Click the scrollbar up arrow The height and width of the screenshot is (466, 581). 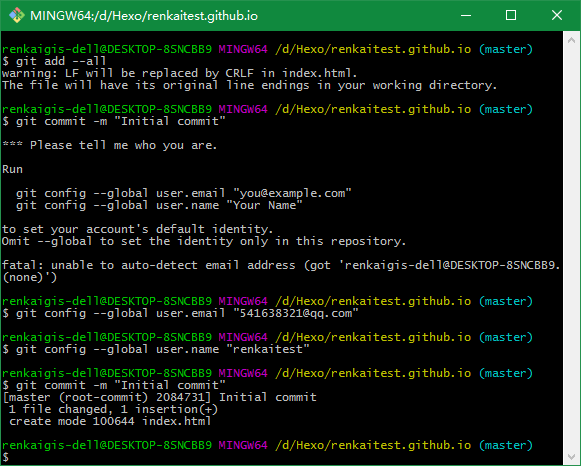[x=571, y=40]
